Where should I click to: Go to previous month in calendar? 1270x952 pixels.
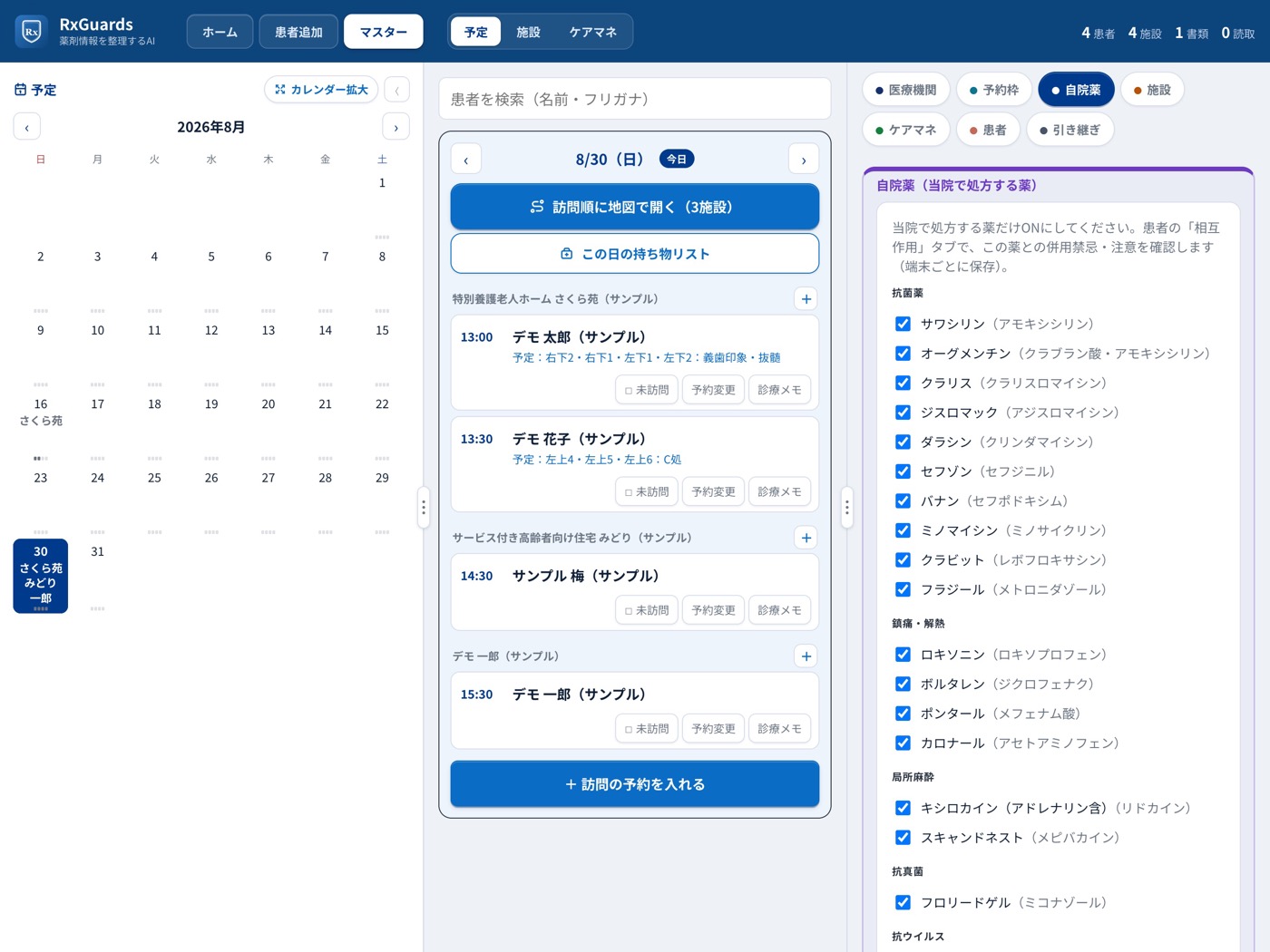click(27, 127)
